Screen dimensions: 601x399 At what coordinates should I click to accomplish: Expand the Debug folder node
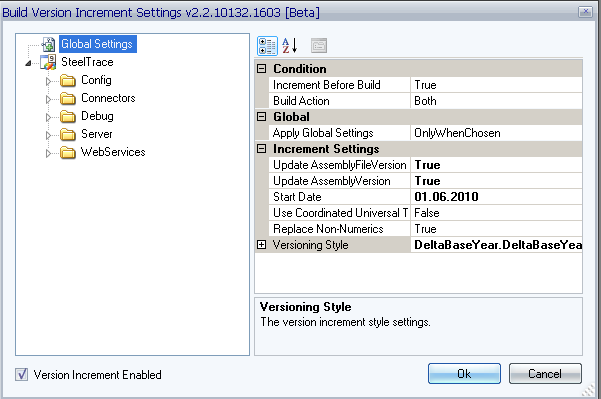[48, 117]
